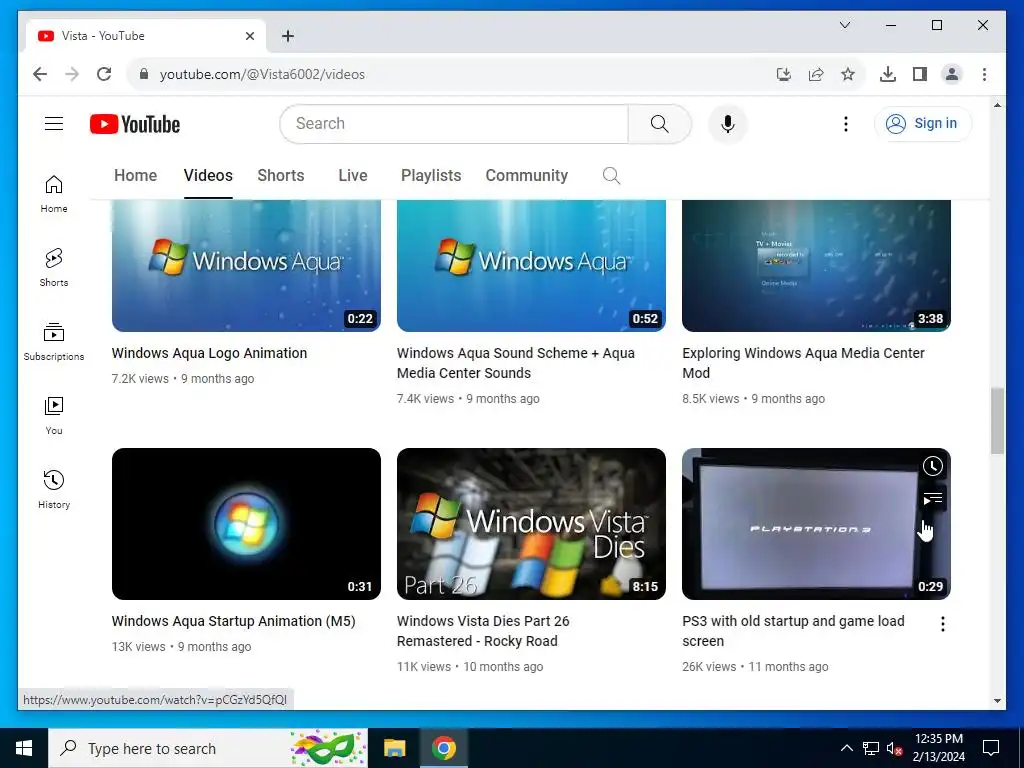Open Exploring Windows Aqua Media Center thumbnail

(816, 265)
